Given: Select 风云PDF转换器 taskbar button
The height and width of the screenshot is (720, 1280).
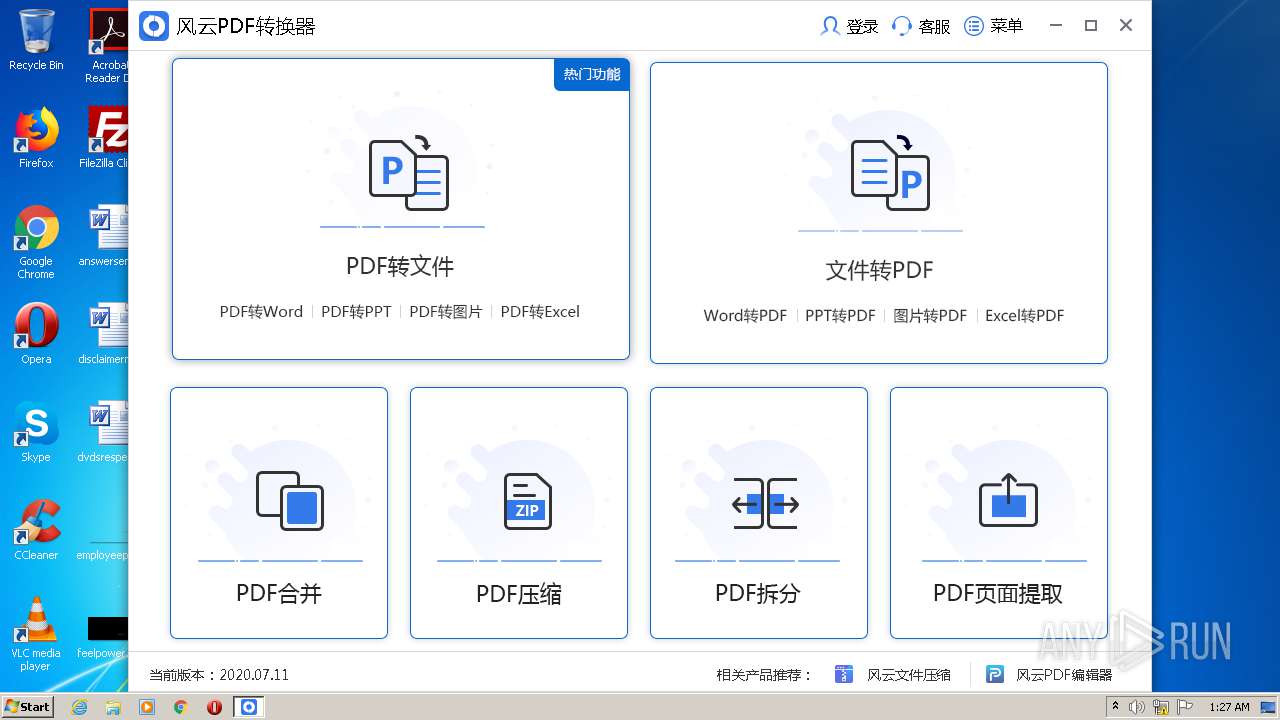Looking at the screenshot, I should (249, 707).
